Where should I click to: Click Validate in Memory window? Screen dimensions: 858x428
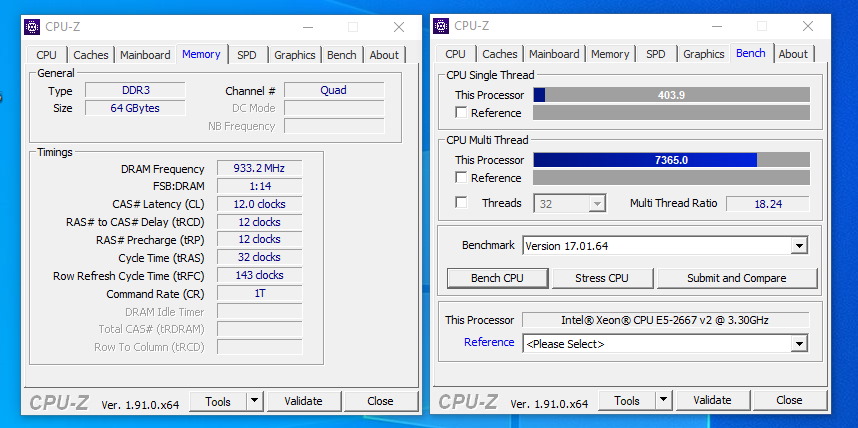click(x=304, y=401)
